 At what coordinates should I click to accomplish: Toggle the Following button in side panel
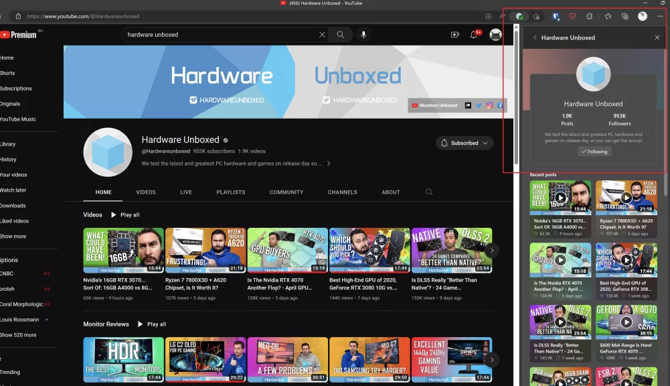(x=594, y=151)
